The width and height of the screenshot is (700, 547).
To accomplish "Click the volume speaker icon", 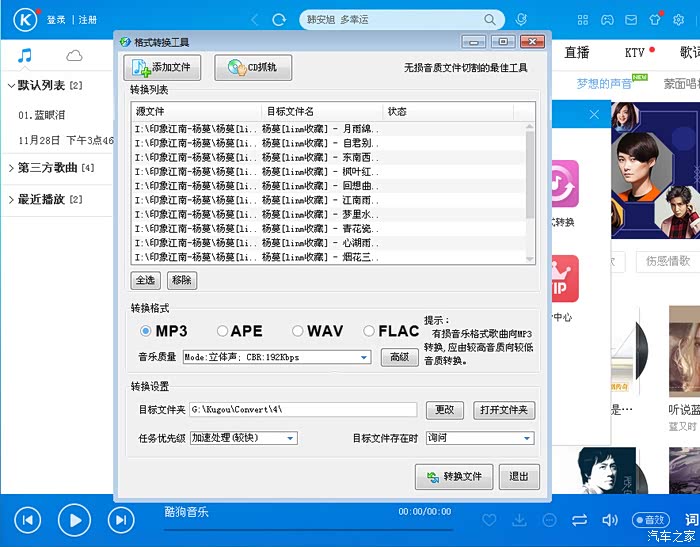I will 610,520.
